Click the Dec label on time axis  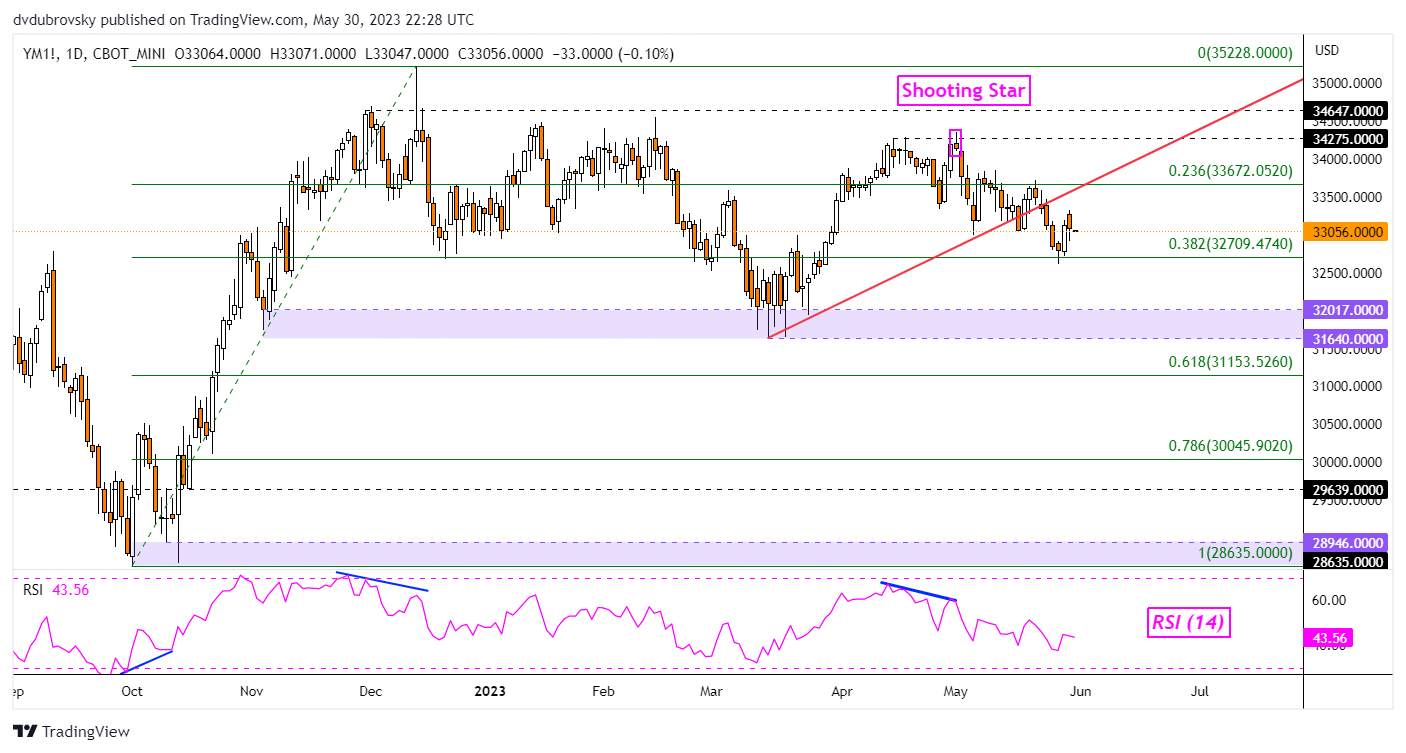tap(372, 691)
